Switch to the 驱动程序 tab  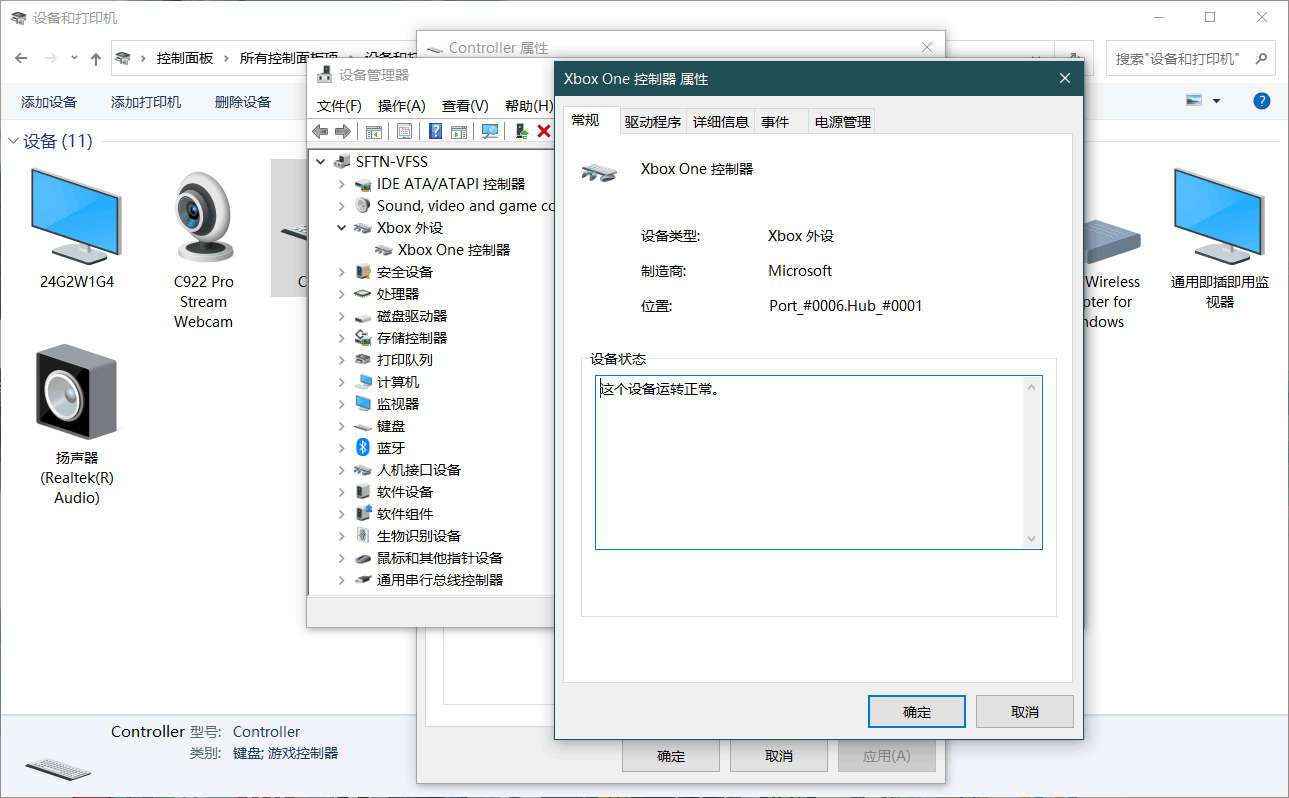pos(653,122)
